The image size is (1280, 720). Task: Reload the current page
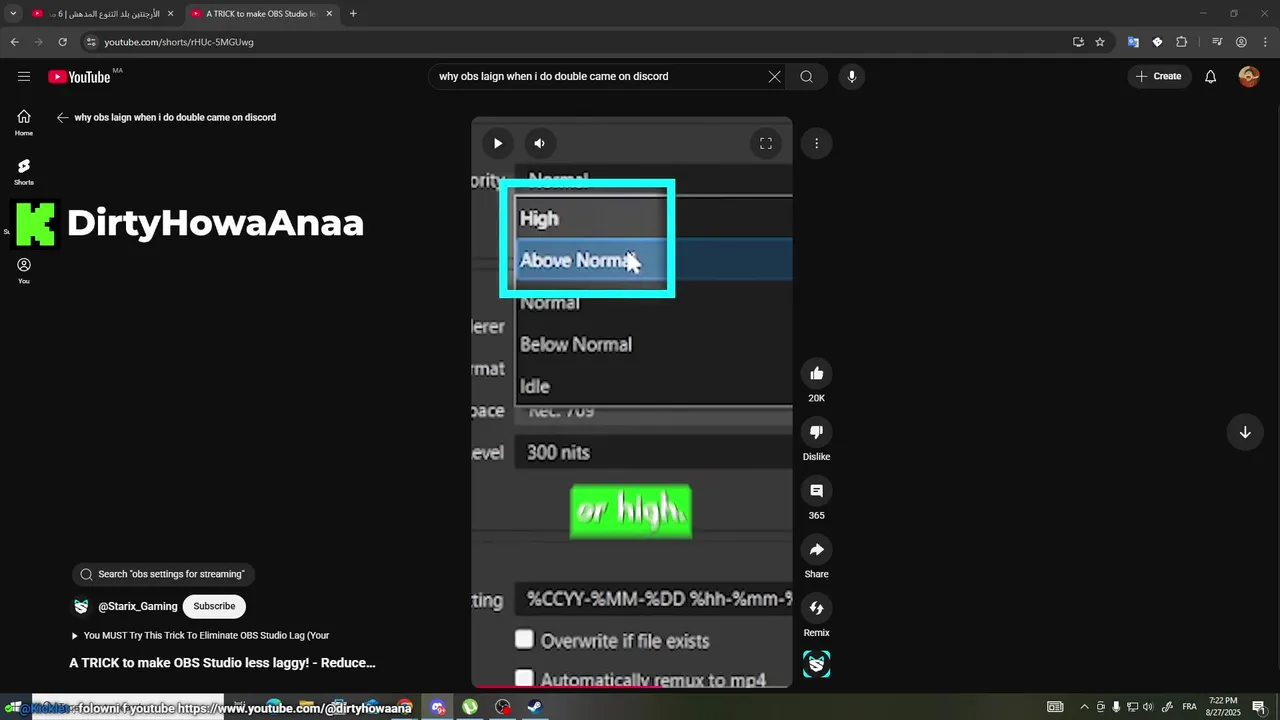[x=62, y=42]
